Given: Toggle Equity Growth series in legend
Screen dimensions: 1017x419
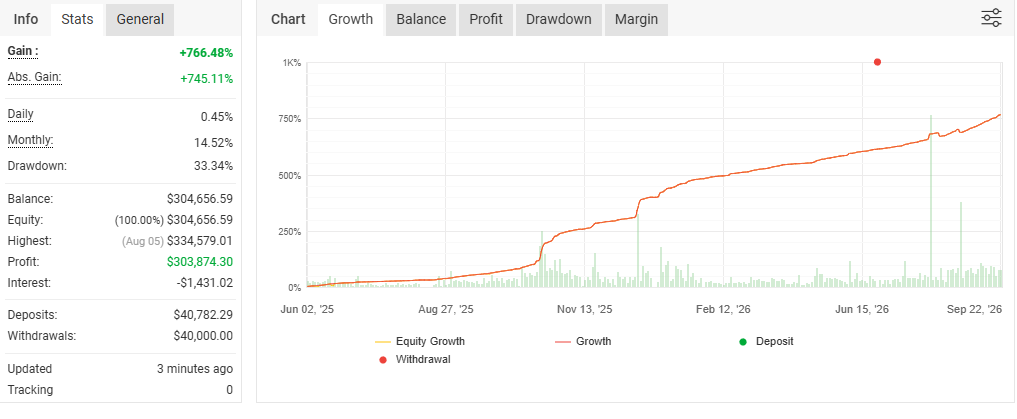Looking at the screenshot, I should (420, 341).
